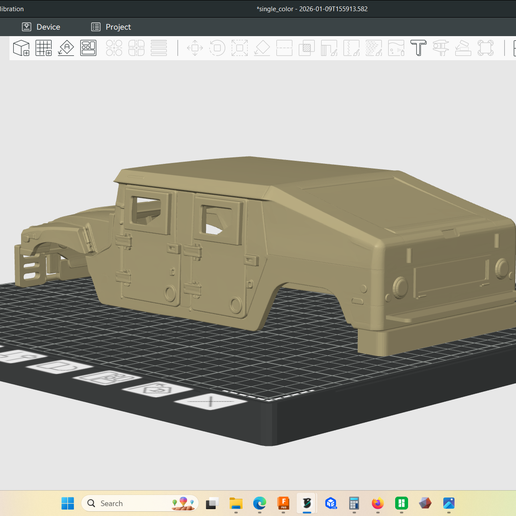Click the taskbar Search box

140,503
